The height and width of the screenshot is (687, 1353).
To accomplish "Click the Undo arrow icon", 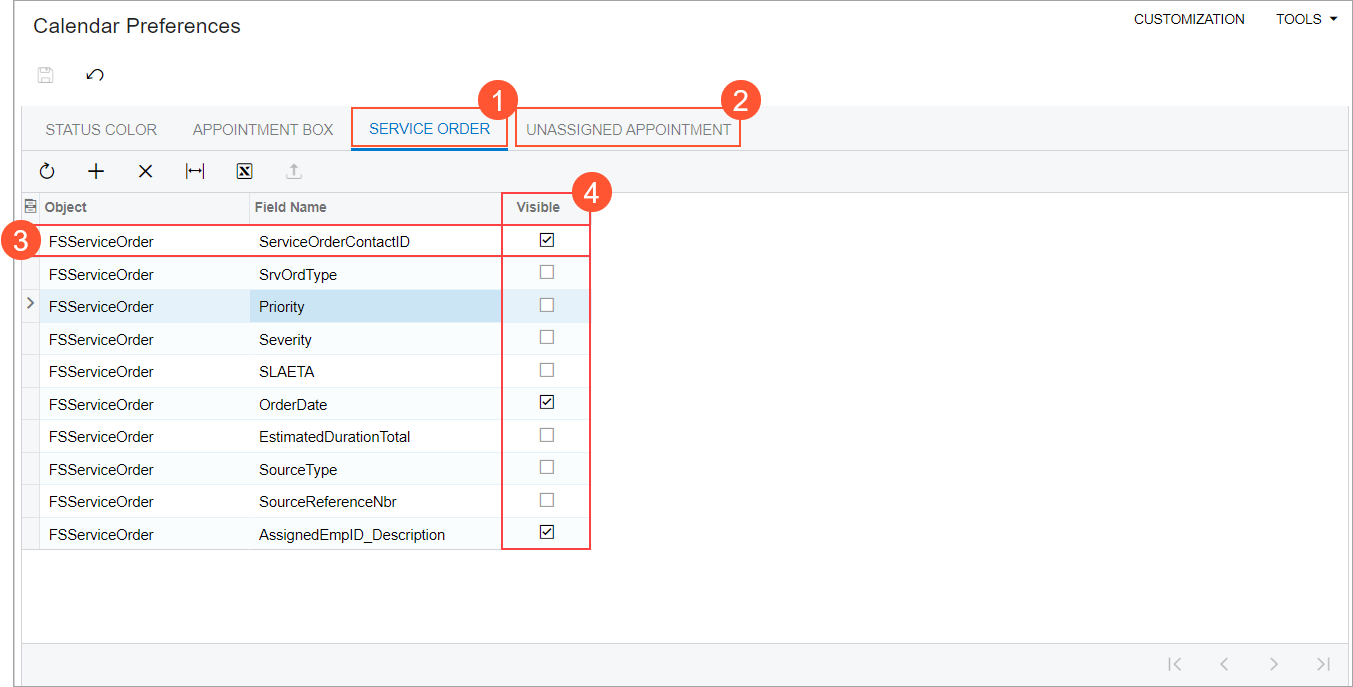I will (x=95, y=75).
